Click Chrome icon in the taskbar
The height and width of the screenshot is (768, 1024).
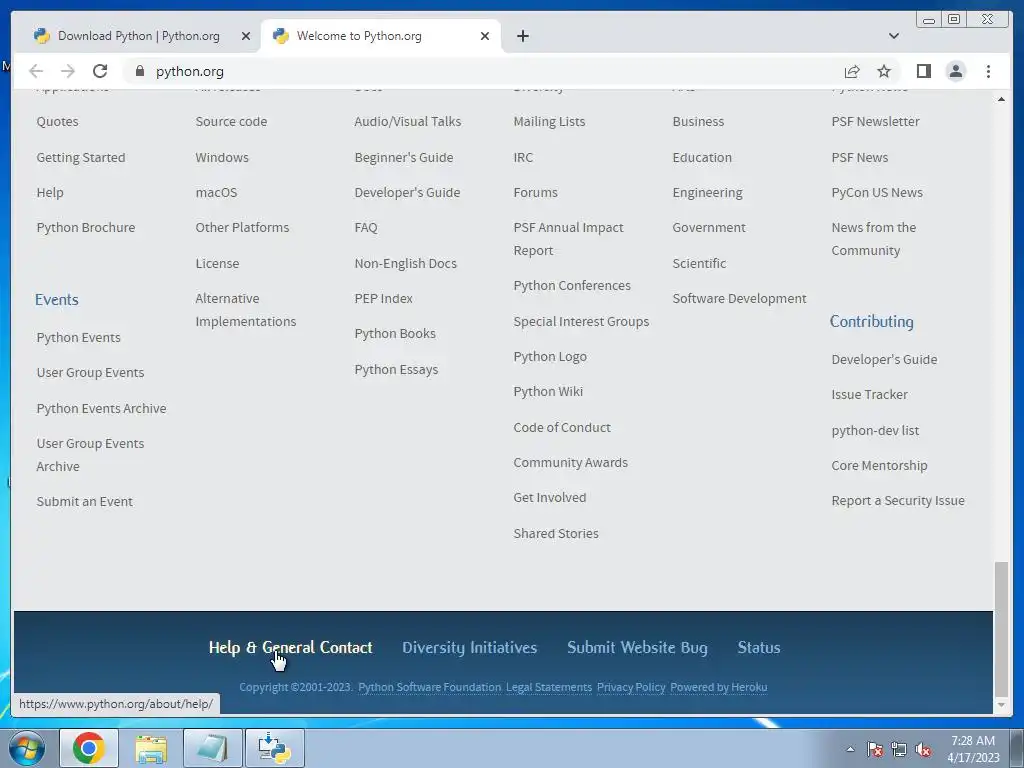89,748
